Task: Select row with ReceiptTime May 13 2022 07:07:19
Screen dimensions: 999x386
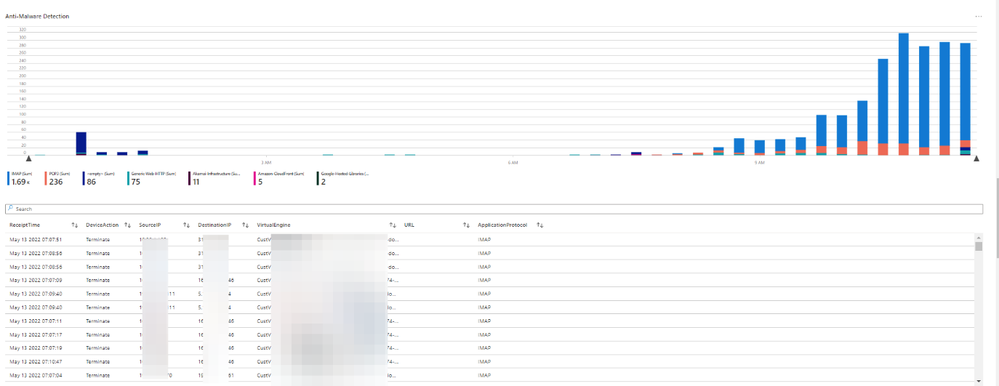Action: click(490, 348)
